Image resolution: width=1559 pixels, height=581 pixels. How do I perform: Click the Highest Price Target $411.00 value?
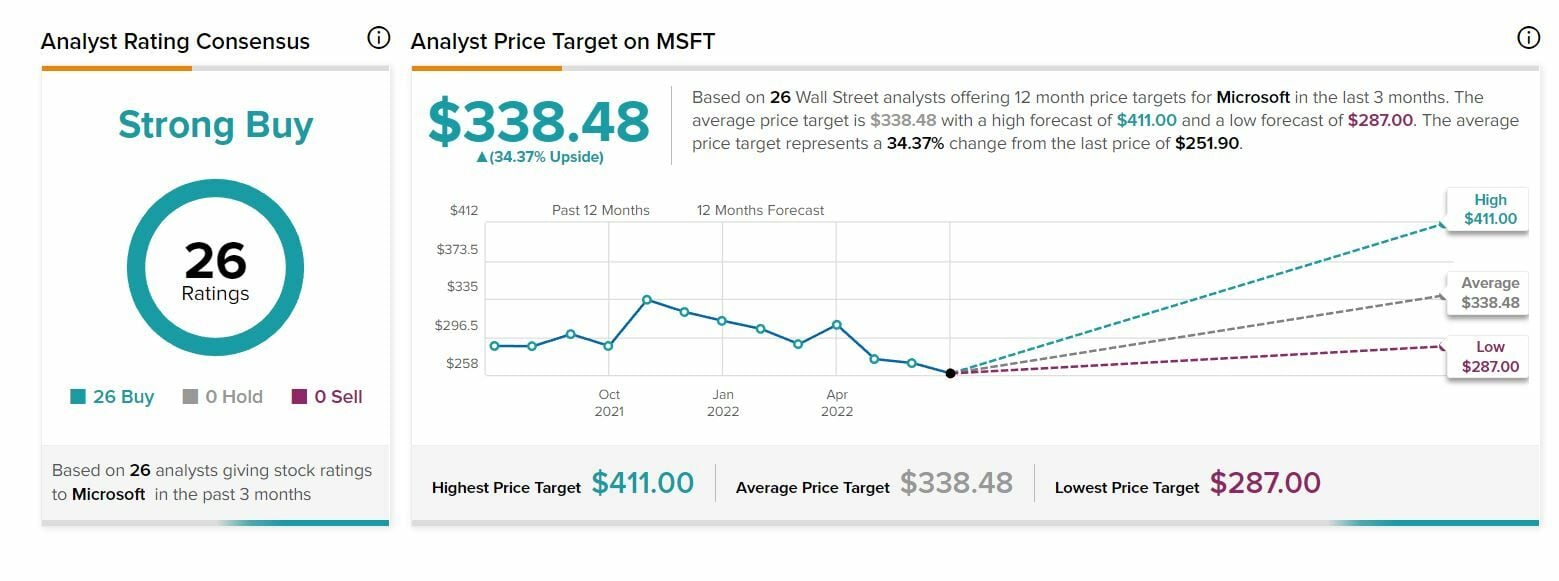[642, 483]
